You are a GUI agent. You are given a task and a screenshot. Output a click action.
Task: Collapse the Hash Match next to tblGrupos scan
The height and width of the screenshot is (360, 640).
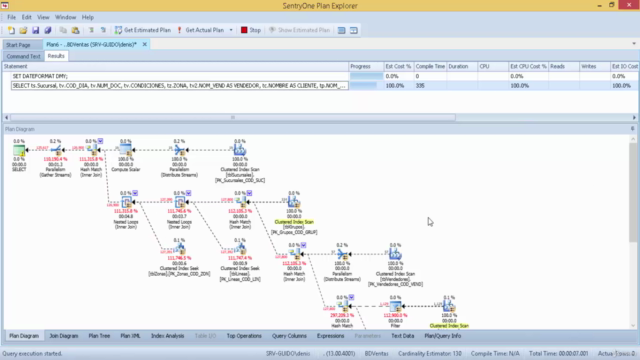(x=249, y=193)
